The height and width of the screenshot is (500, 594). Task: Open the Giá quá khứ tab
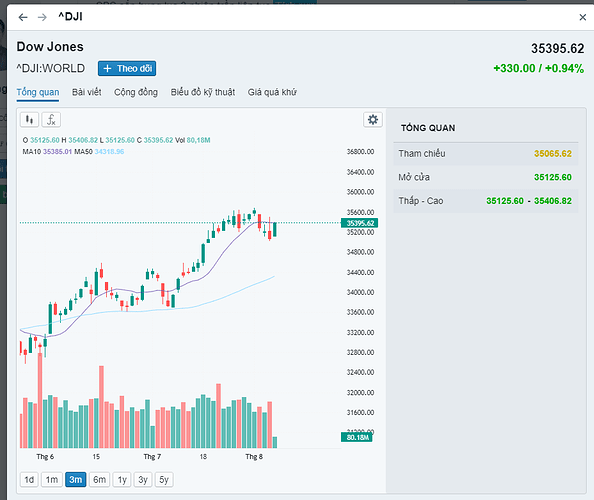coord(272,92)
